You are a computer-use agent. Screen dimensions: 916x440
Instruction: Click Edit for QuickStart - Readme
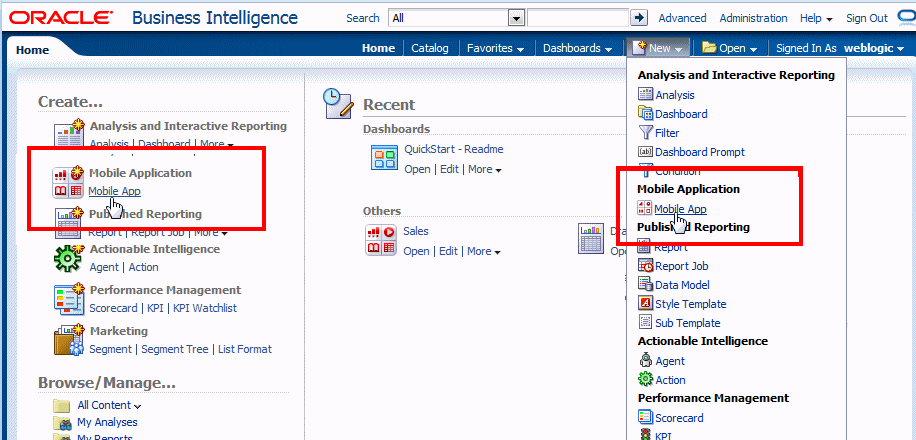click(x=449, y=169)
